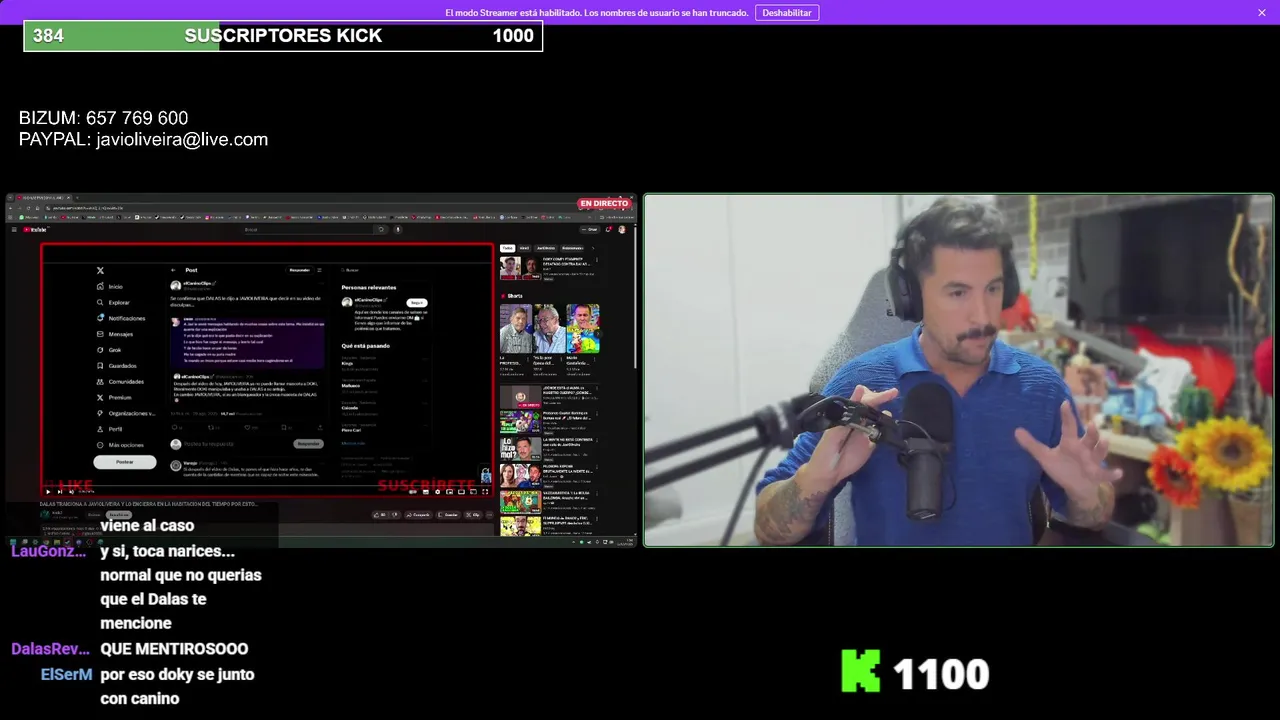Click the Deshabilitar button in the Streamer mode banner
The image size is (1280, 720).
click(x=787, y=13)
